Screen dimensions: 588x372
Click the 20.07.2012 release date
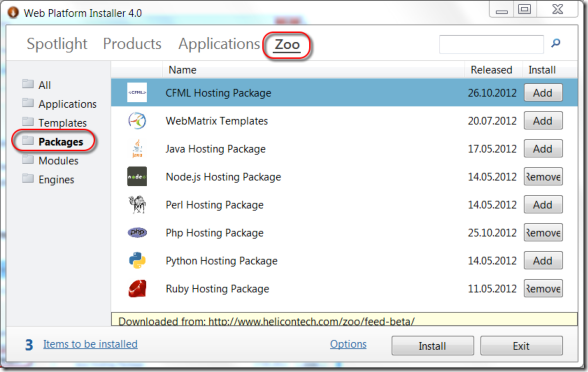[x=492, y=121]
